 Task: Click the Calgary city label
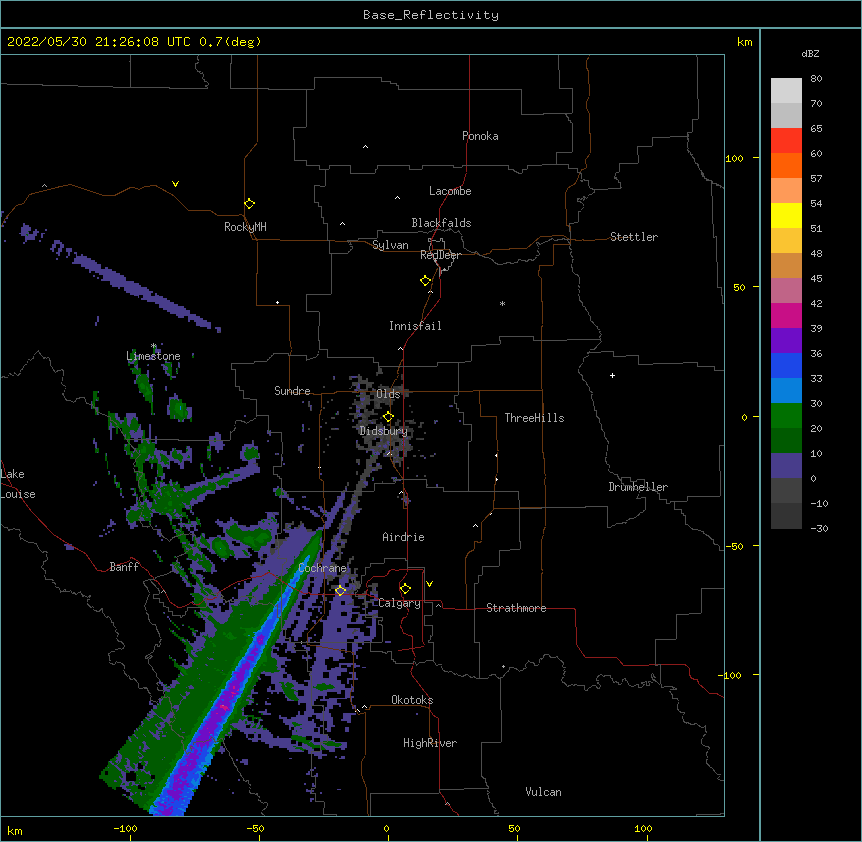point(399,603)
